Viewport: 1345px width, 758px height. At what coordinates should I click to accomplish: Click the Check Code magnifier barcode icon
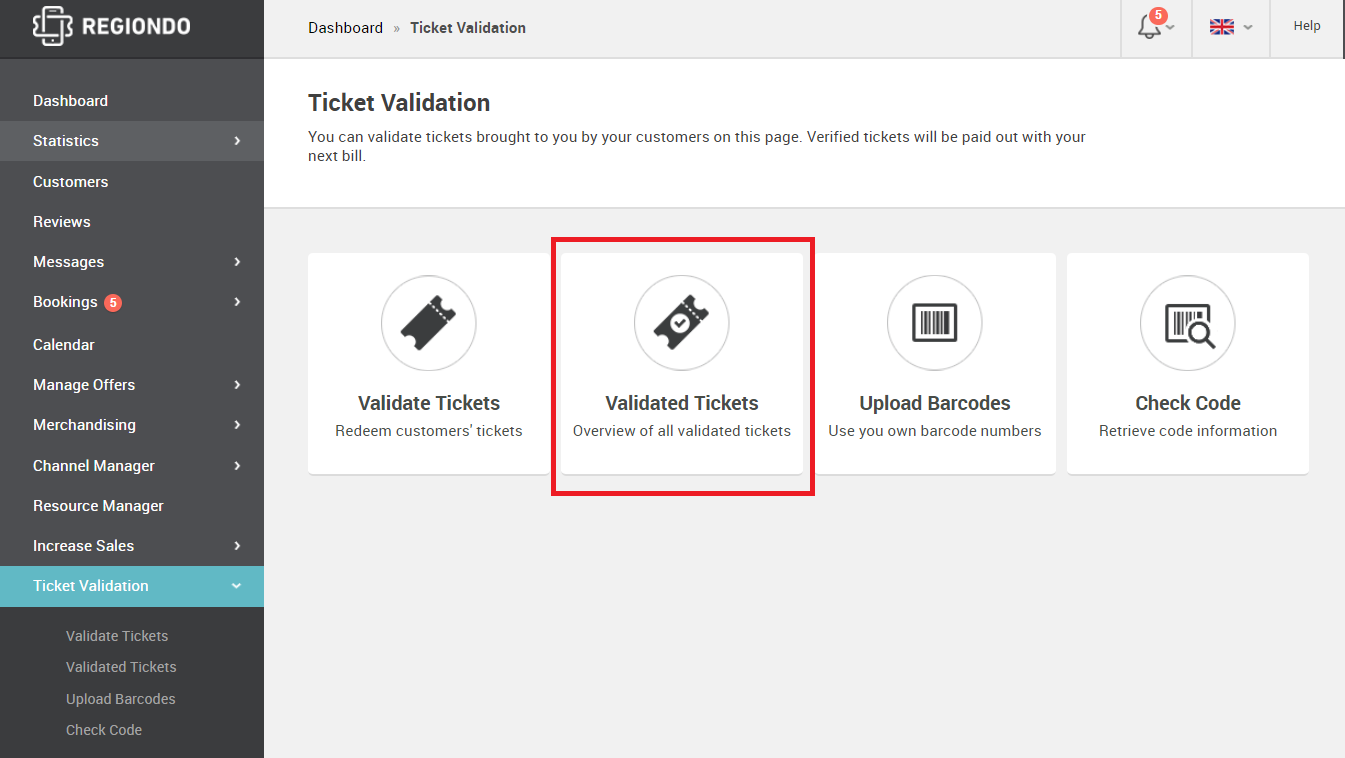(1188, 323)
